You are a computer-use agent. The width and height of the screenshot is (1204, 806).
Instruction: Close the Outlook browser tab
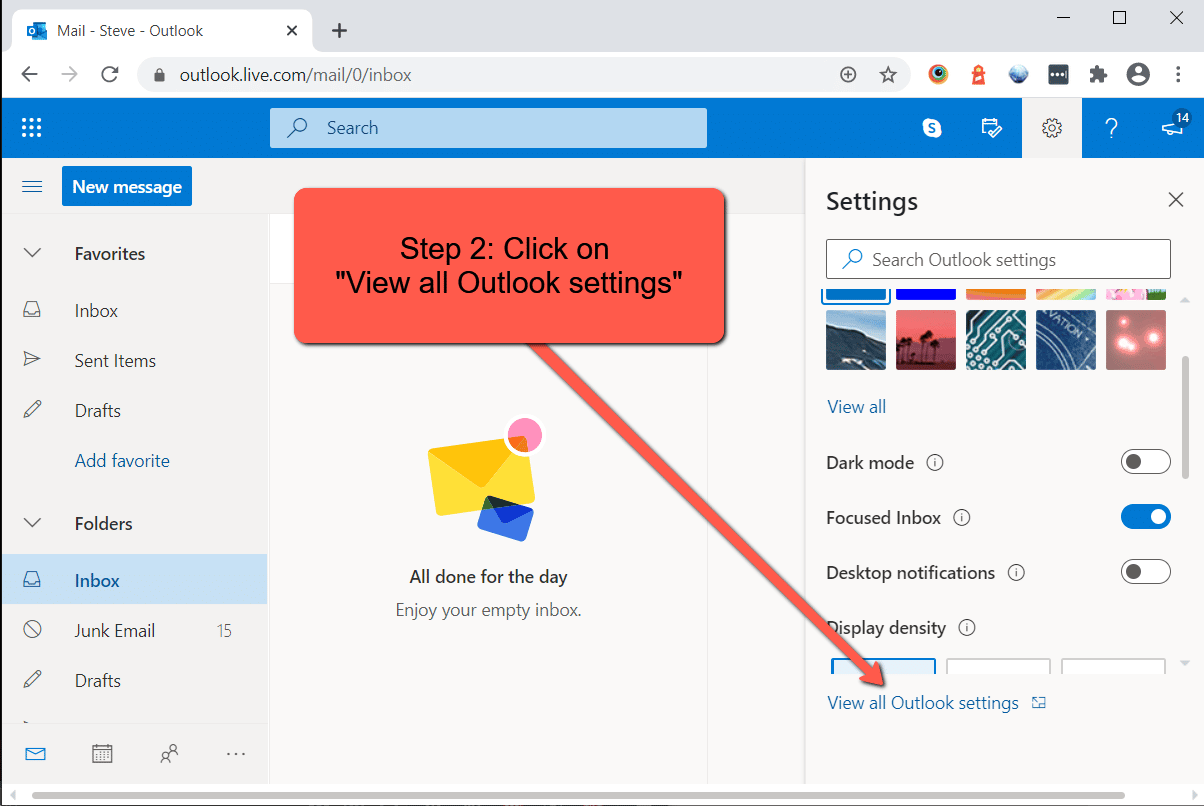[292, 31]
